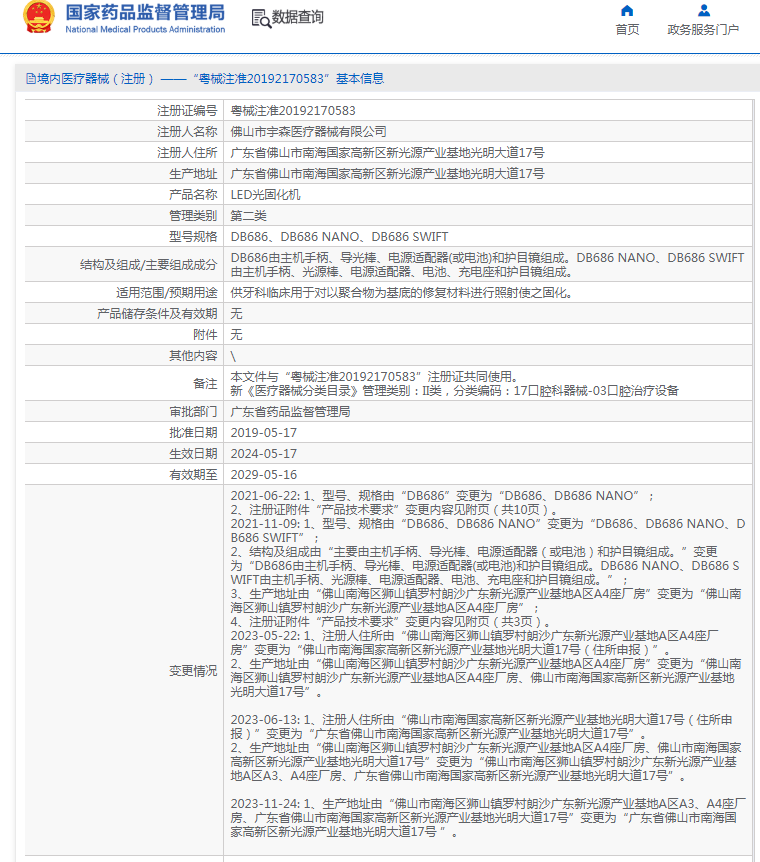Click approval department 广东省药品监督管理局
The image size is (760, 862).
pyautogui.click(x=290, y=412)
